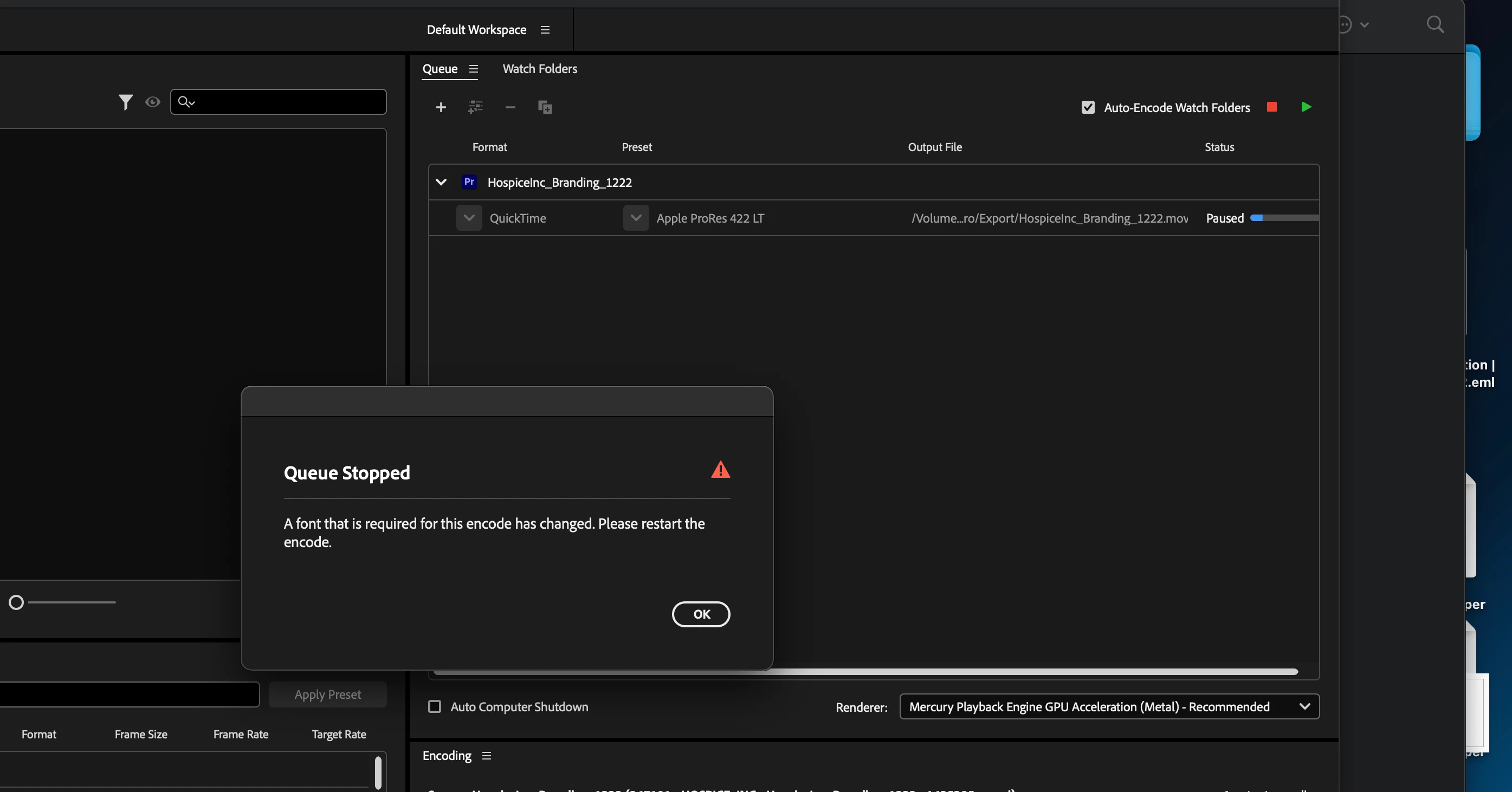Collapse the HospiceInc_Branding_1222 queue item
Image resolution: width=1512 pixels, height=792 pixels.
(x=441, y=182)
